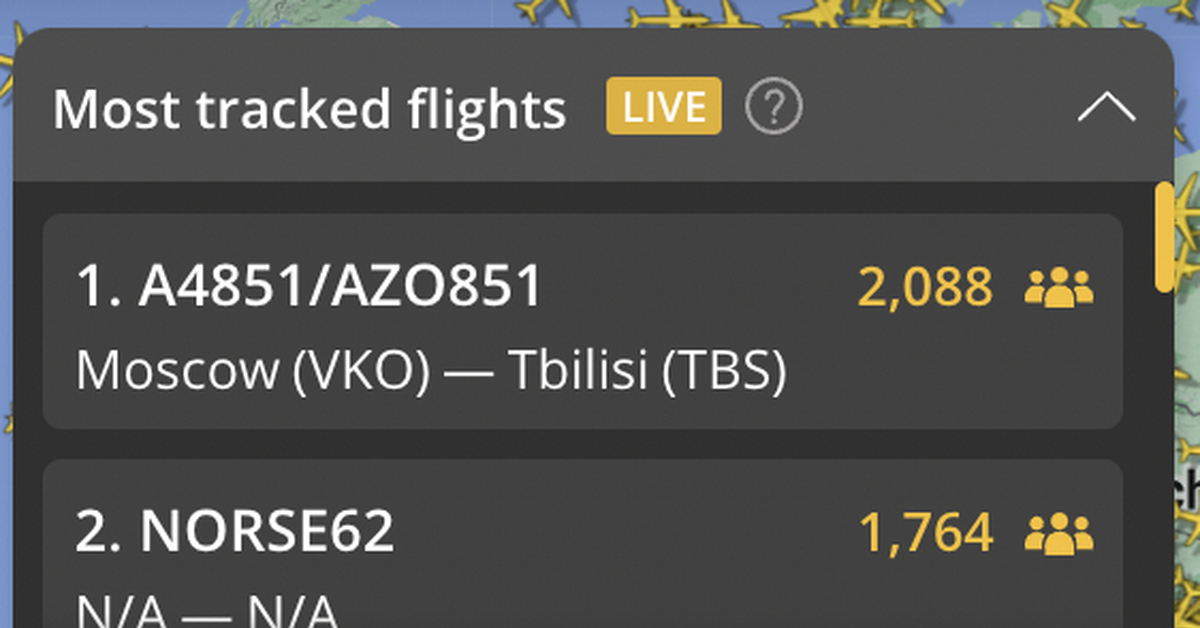Click viewers icon beside 2,088
This screenshot has width=1200, height=628.
[x=1059, y=287]
